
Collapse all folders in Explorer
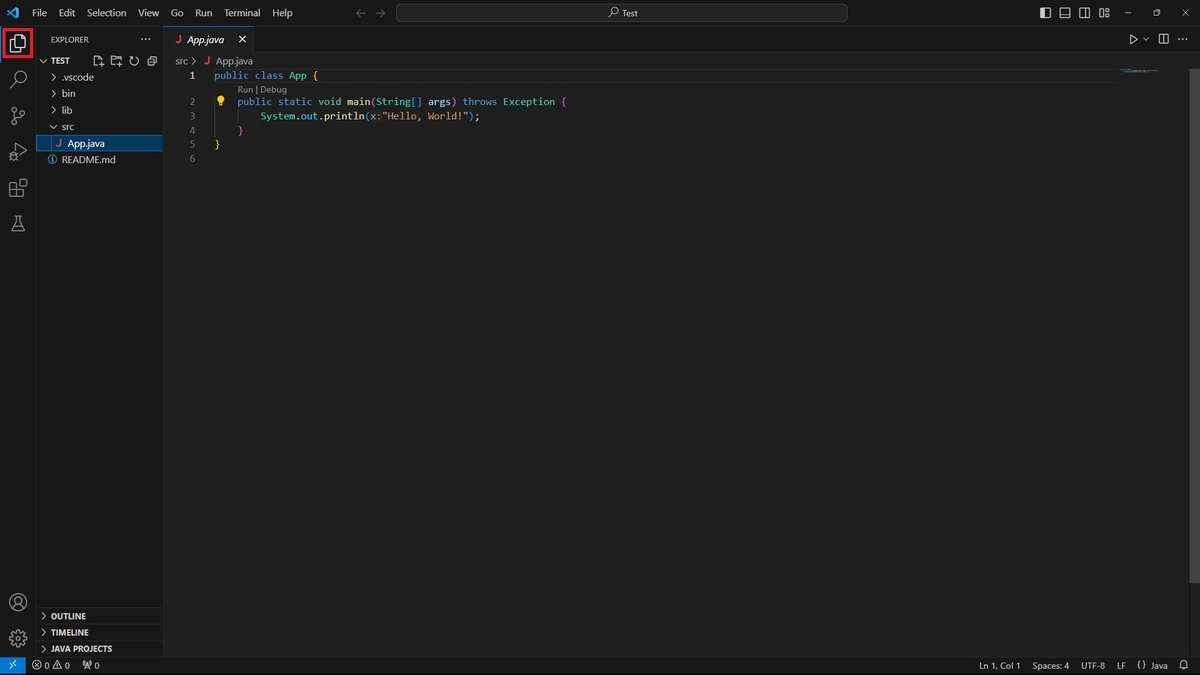pos(152,60)
